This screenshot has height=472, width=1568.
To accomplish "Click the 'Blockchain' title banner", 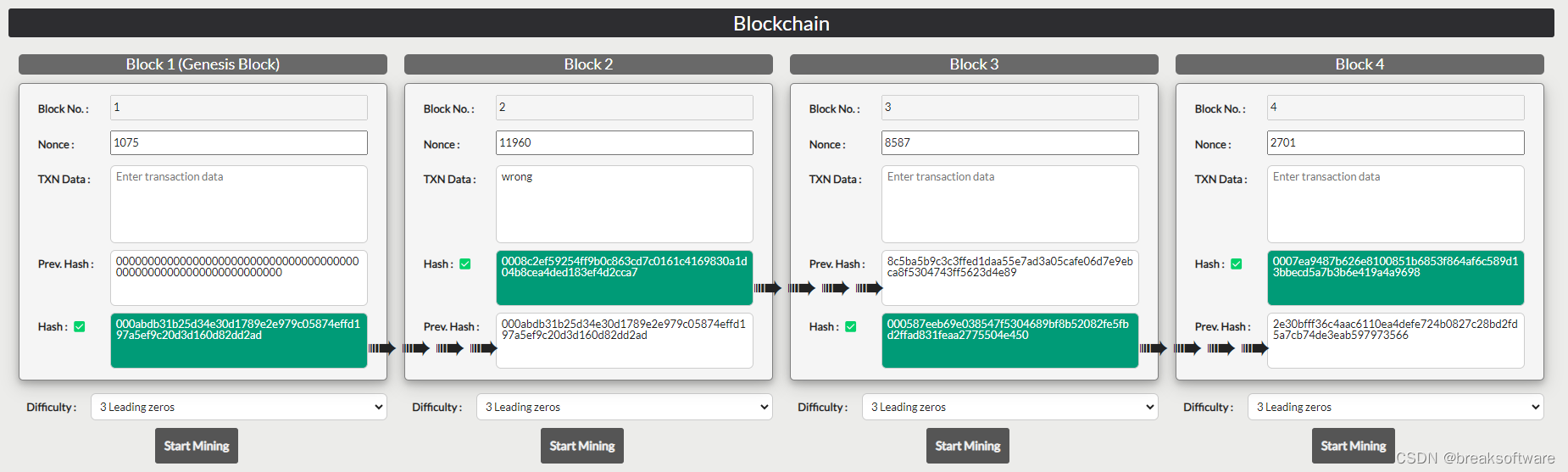I will click(781, 23).
